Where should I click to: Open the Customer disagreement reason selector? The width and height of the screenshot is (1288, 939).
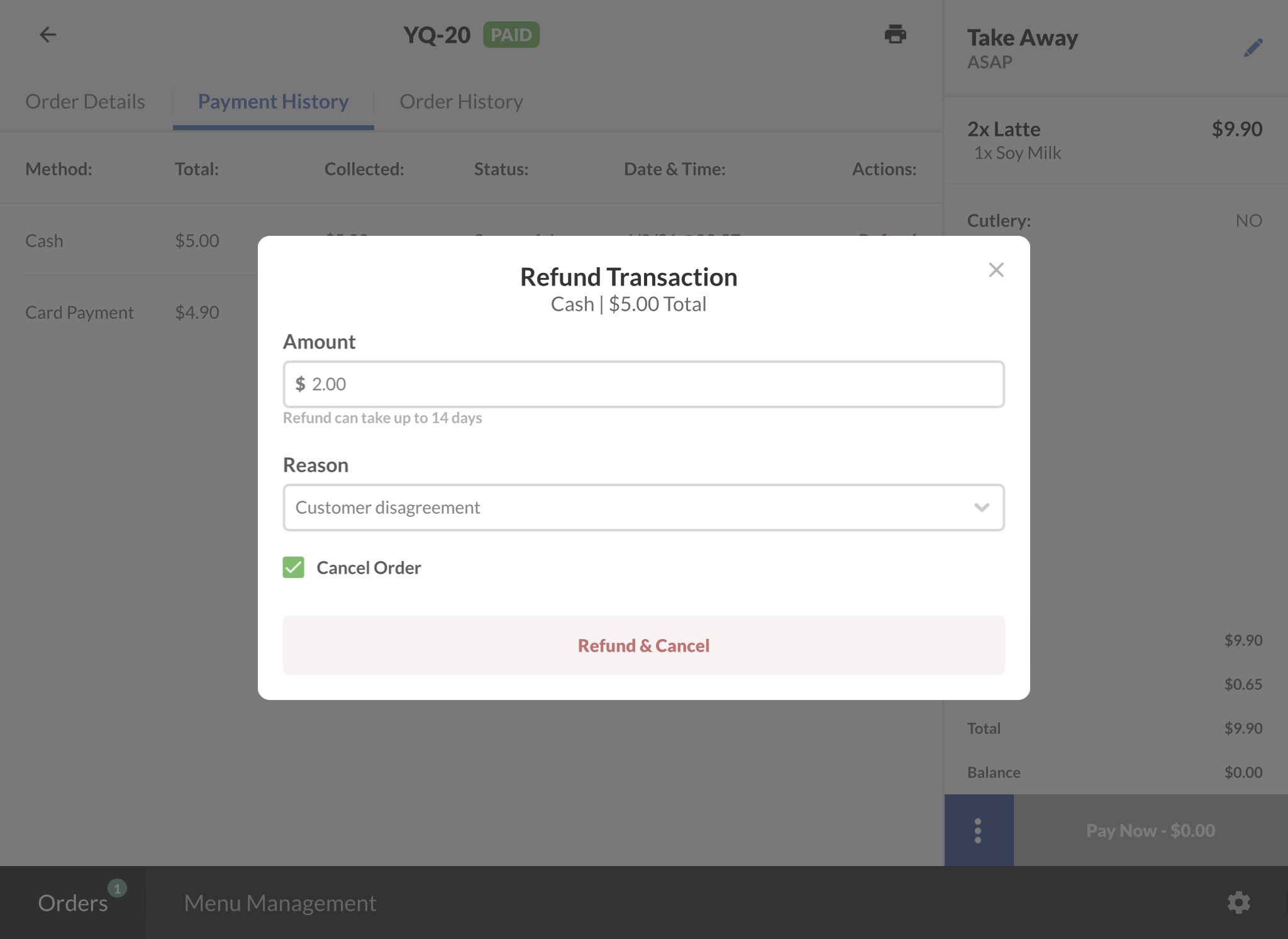pyautogui.click(x=629, y=508)
